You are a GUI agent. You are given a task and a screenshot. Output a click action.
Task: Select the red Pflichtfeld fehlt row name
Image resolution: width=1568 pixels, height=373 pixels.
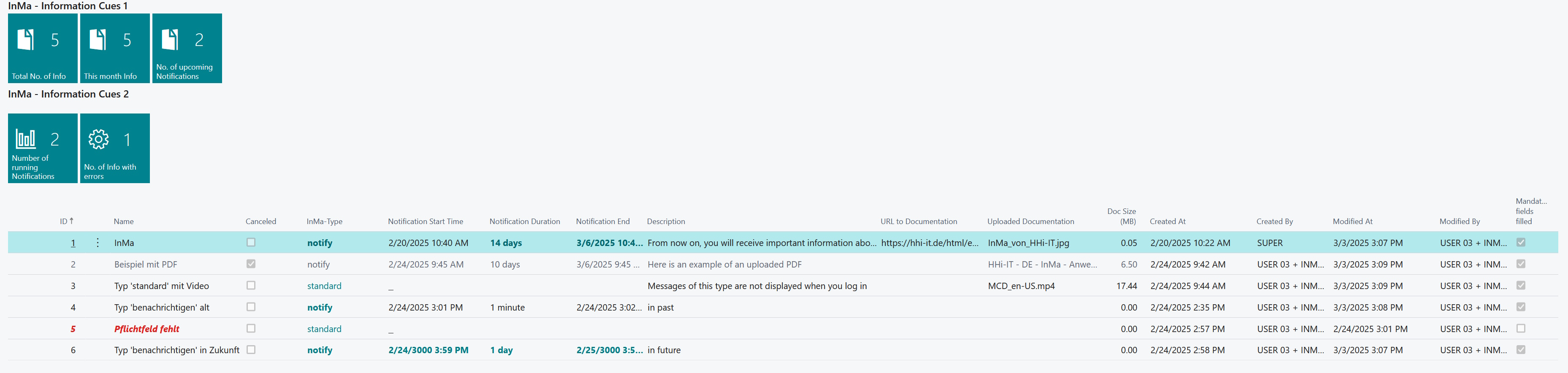click(146, 329)
